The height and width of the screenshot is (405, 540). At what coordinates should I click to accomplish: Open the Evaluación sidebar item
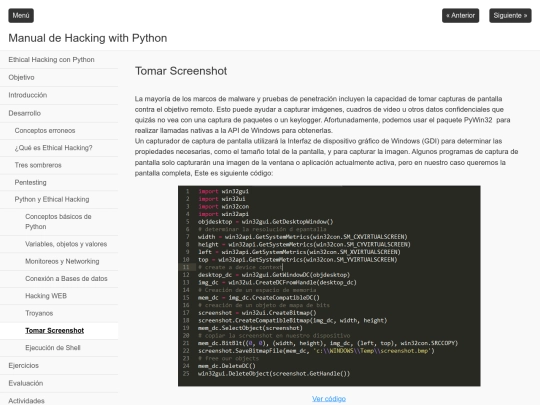(x=26, y=383)
